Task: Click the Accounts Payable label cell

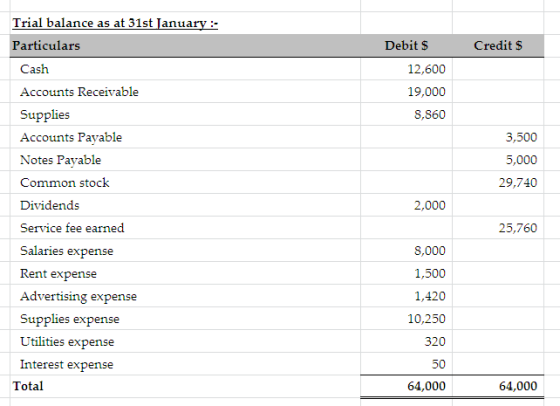Action: (71, 137)
